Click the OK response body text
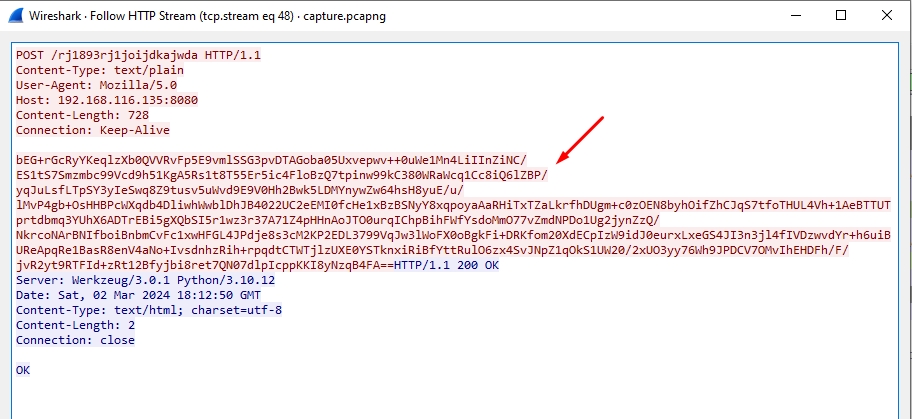This screenshot has width=912, height=419. point(24,370)
